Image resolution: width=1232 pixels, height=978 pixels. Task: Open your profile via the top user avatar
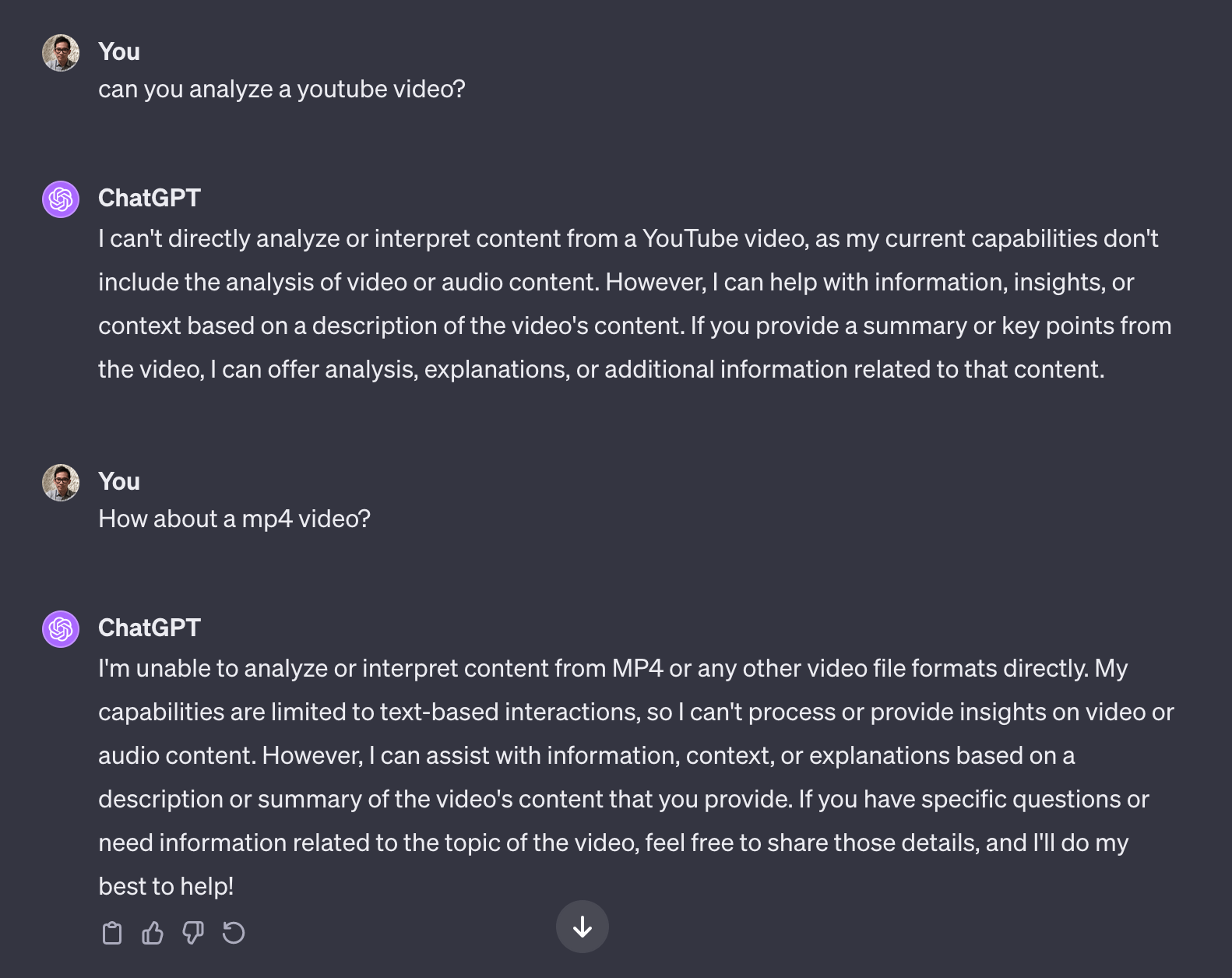click(60, 52)
